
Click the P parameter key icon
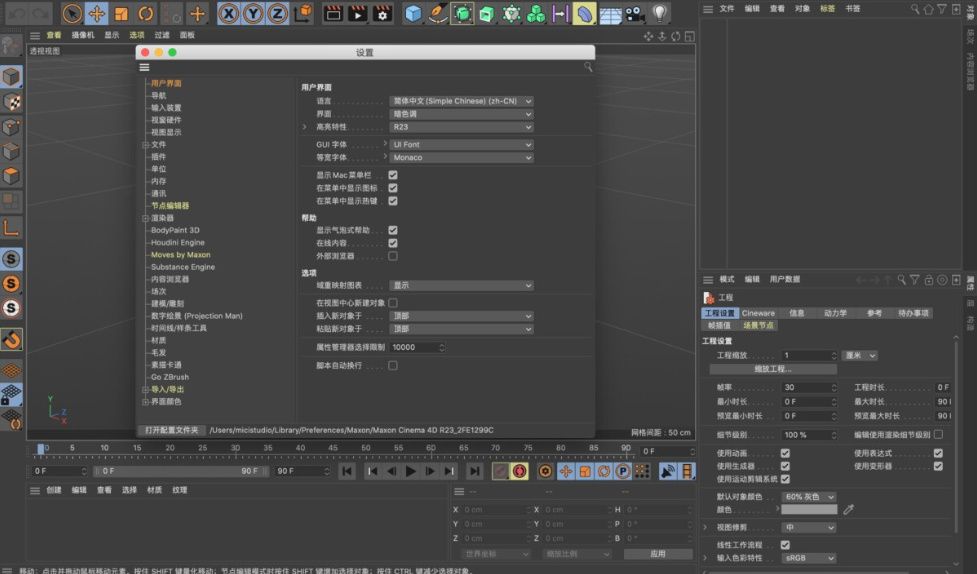pyautogui.click(x=622, y=471)
